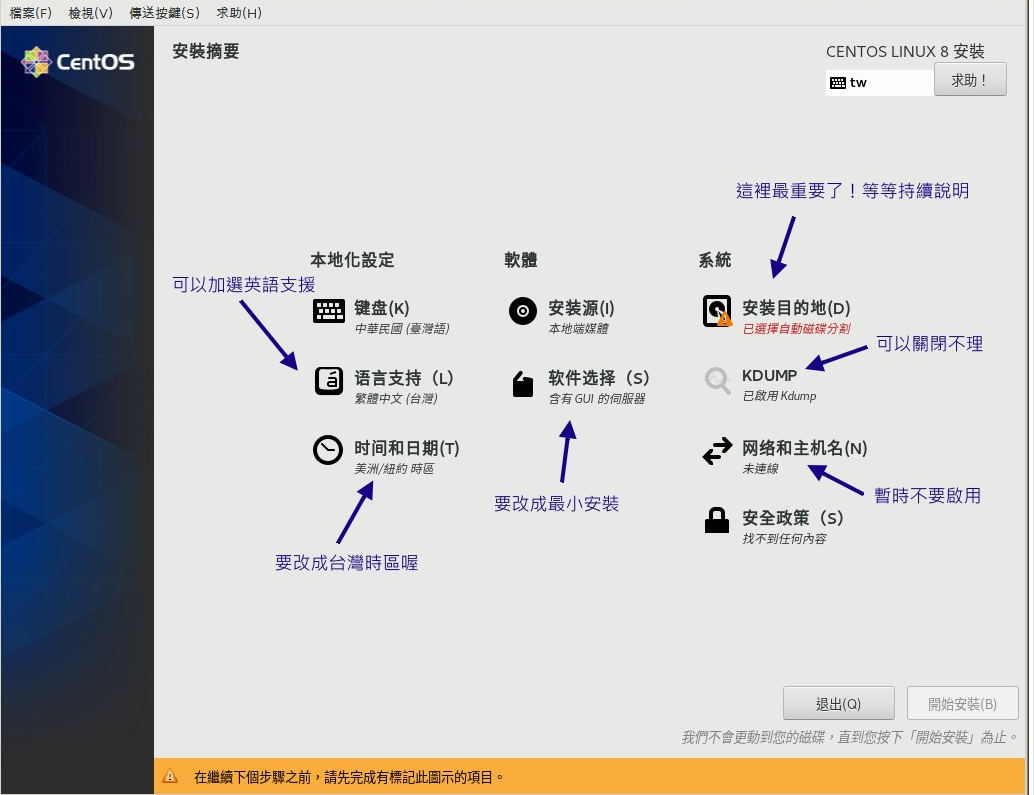
Task: Click the 未連線 network status text
Action: pyautogui.click(x=760, y=468)
